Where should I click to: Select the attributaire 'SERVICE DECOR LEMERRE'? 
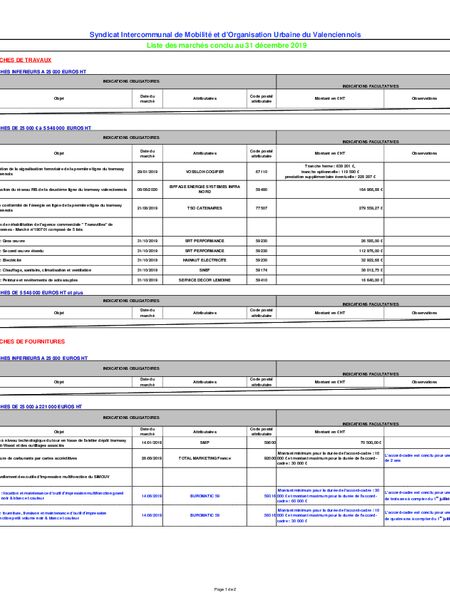coord(205,280)
